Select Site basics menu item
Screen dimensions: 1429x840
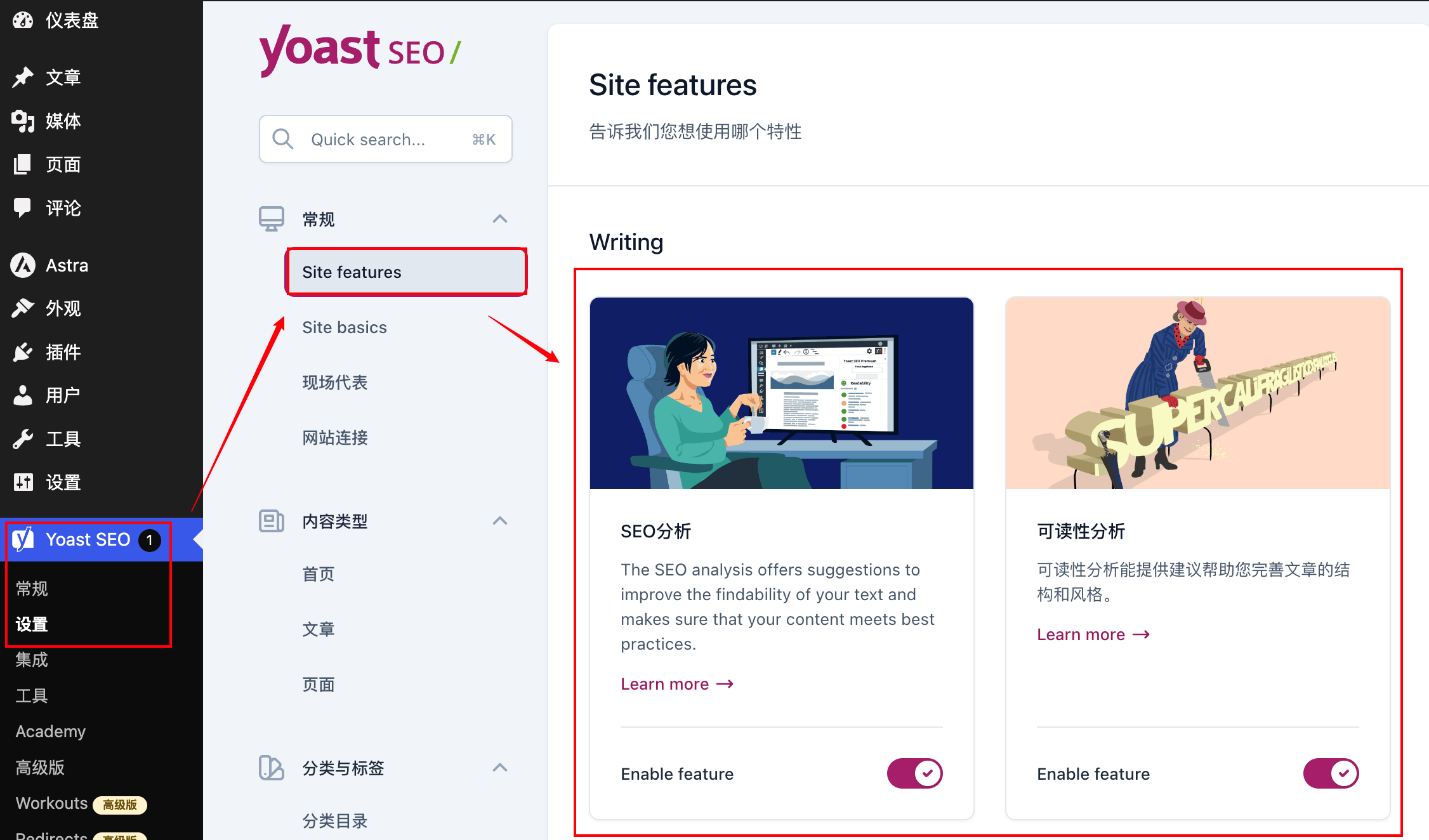344,326
